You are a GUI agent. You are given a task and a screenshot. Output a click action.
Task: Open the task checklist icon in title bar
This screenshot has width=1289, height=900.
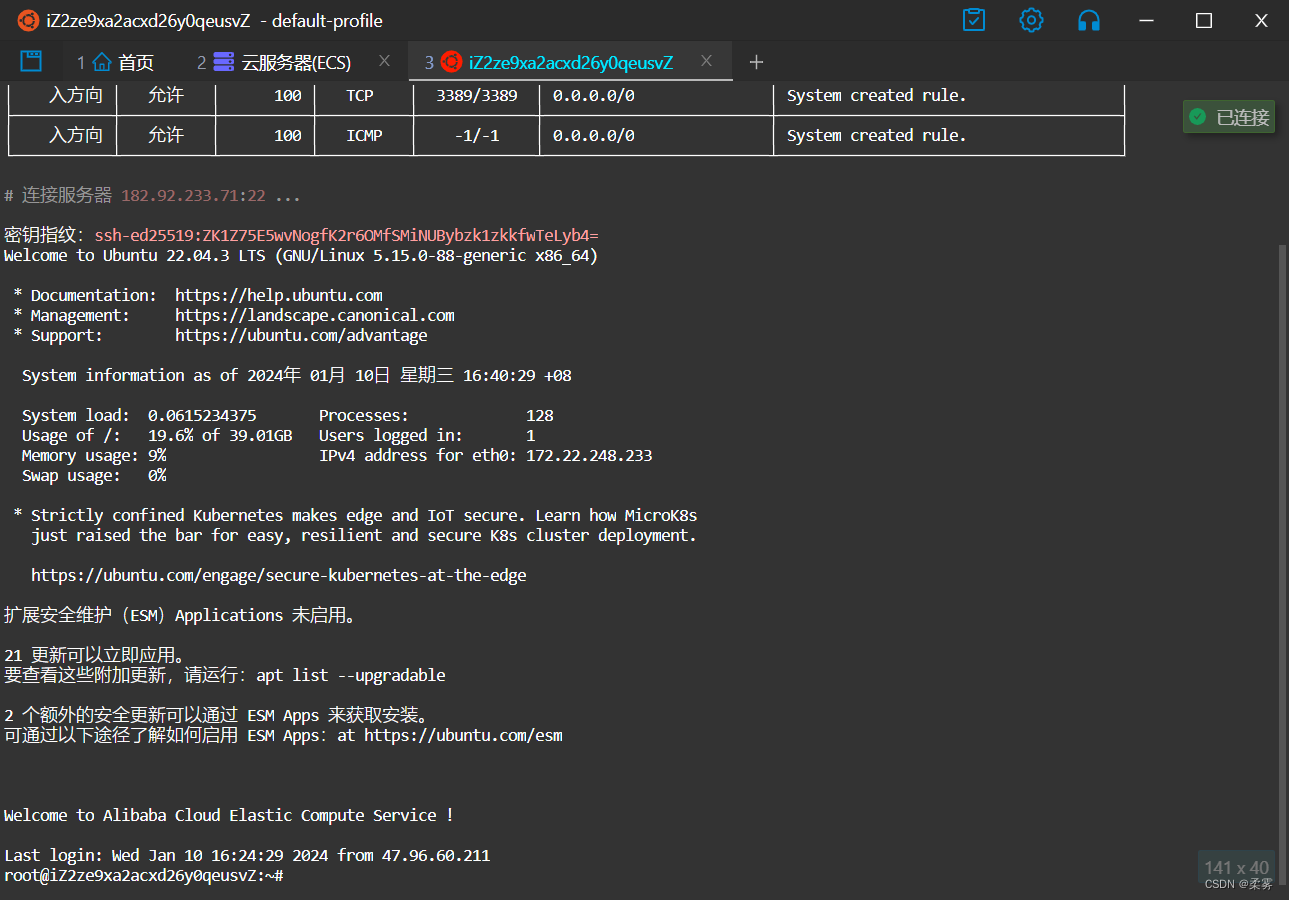coord(973,20)
